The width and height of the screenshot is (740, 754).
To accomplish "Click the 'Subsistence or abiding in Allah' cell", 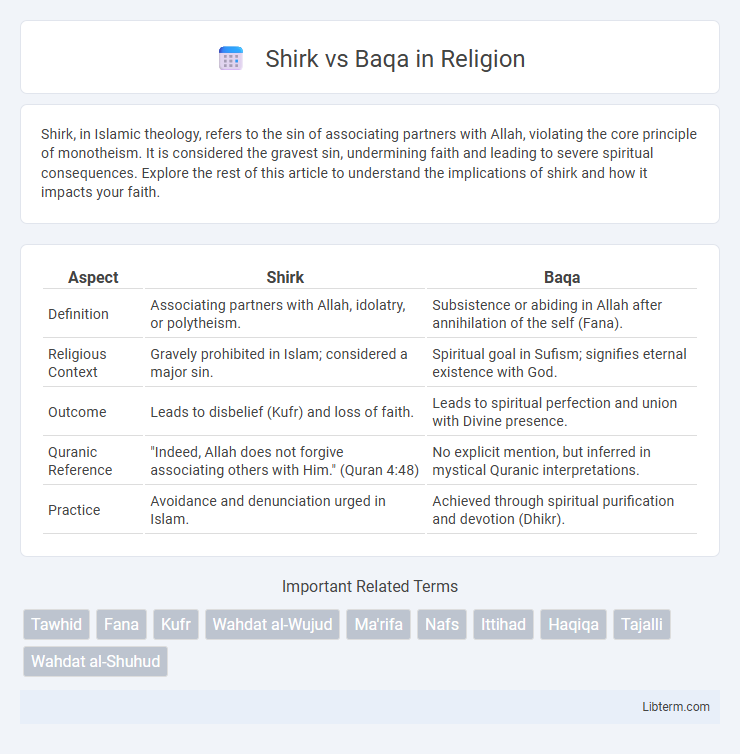I will tap(562, 314).
